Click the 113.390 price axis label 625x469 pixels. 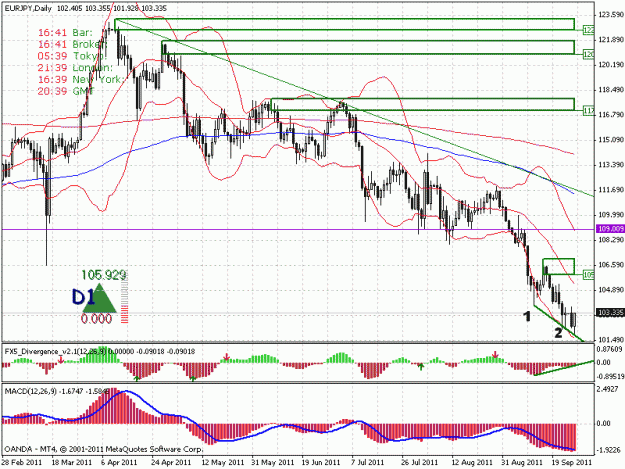pyautogui.click(x=611, y=165)
